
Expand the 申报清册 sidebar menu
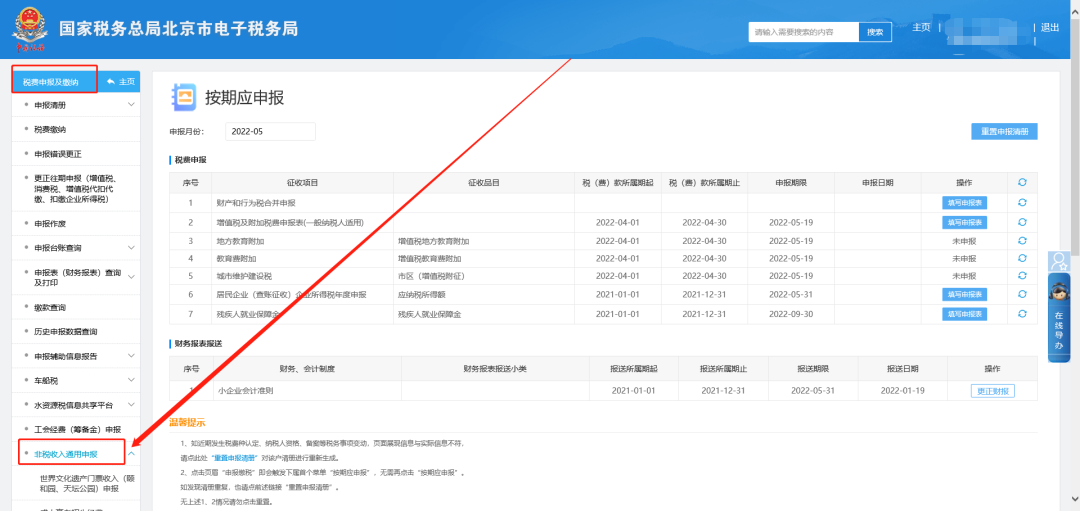pos(131,104)
